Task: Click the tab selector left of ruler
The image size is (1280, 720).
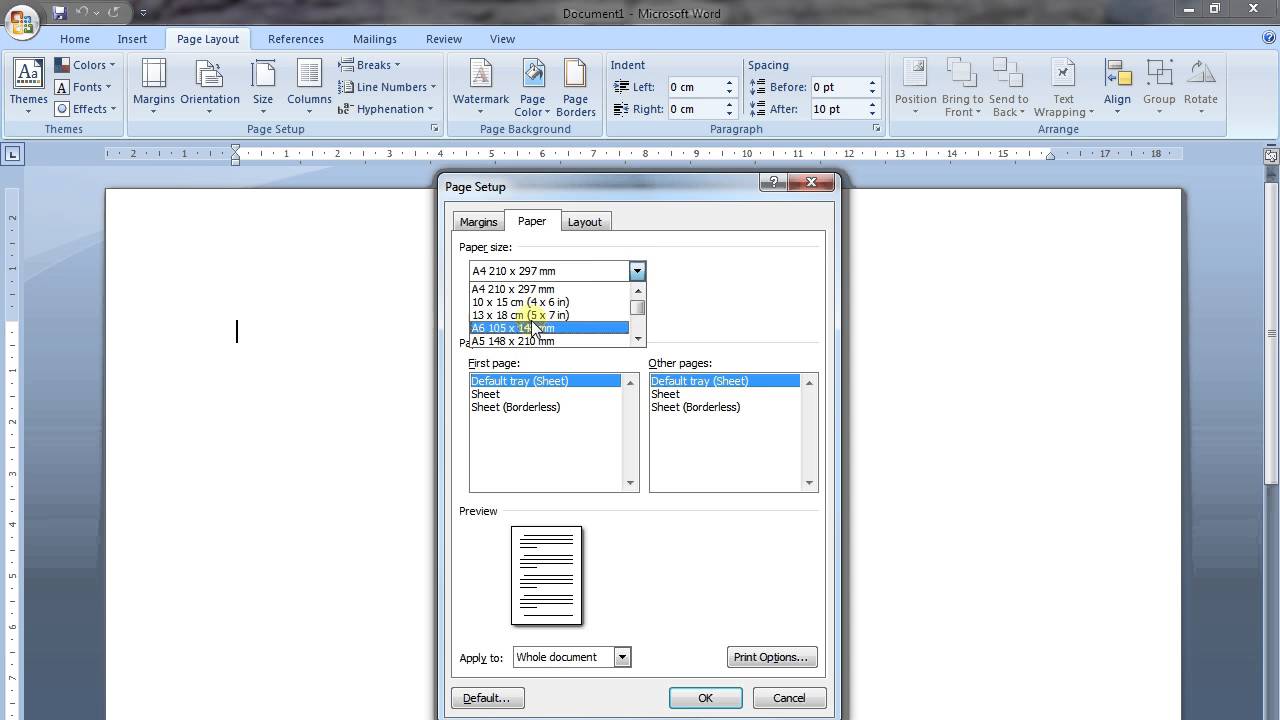Action: tap(12, 154)
